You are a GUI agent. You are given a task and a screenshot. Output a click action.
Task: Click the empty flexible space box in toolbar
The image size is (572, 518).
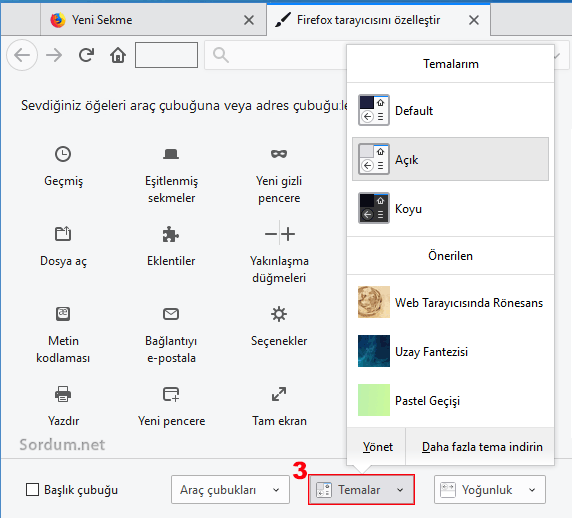tap(166, 55)
